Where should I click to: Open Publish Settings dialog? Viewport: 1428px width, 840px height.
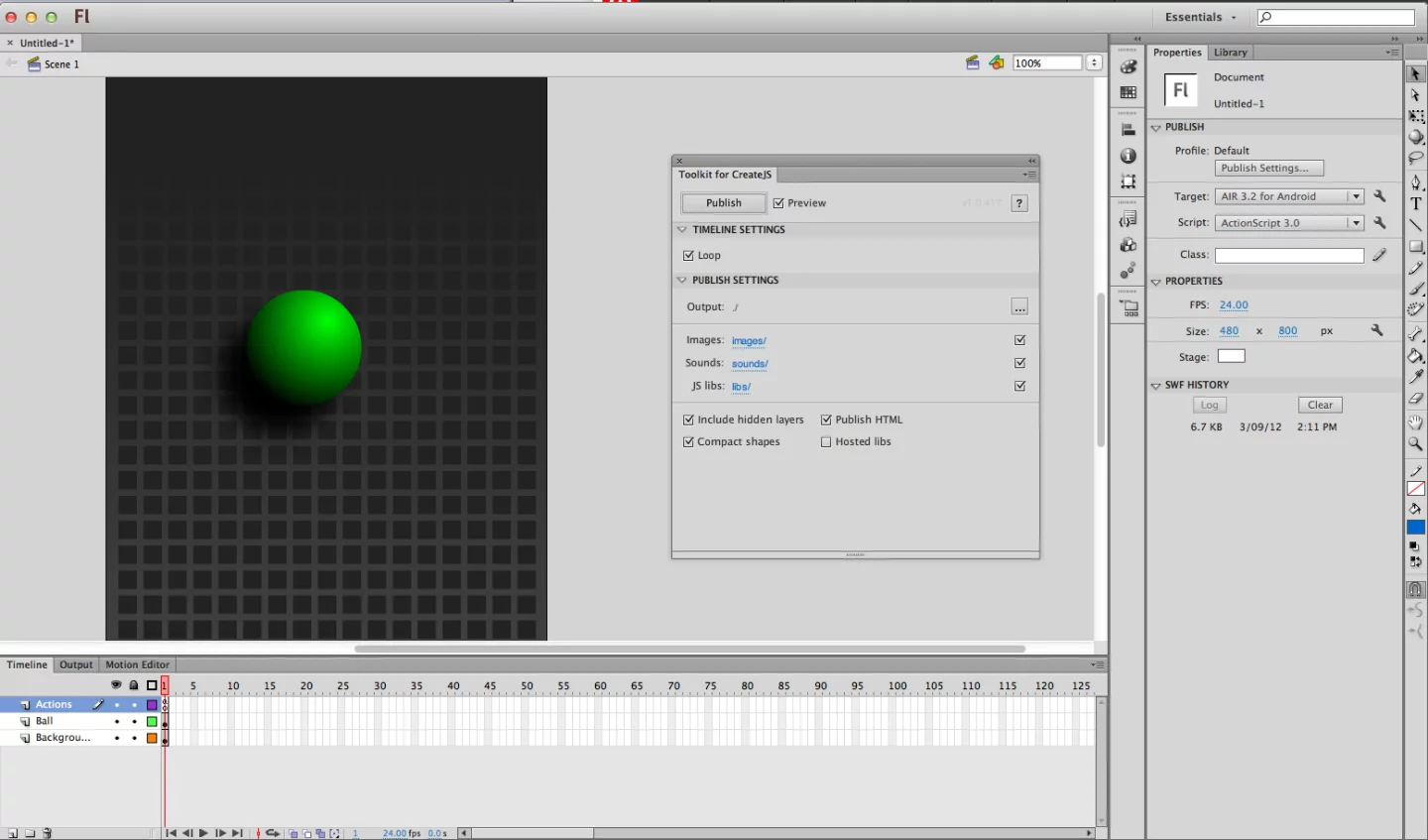(x=1268, y=167)
